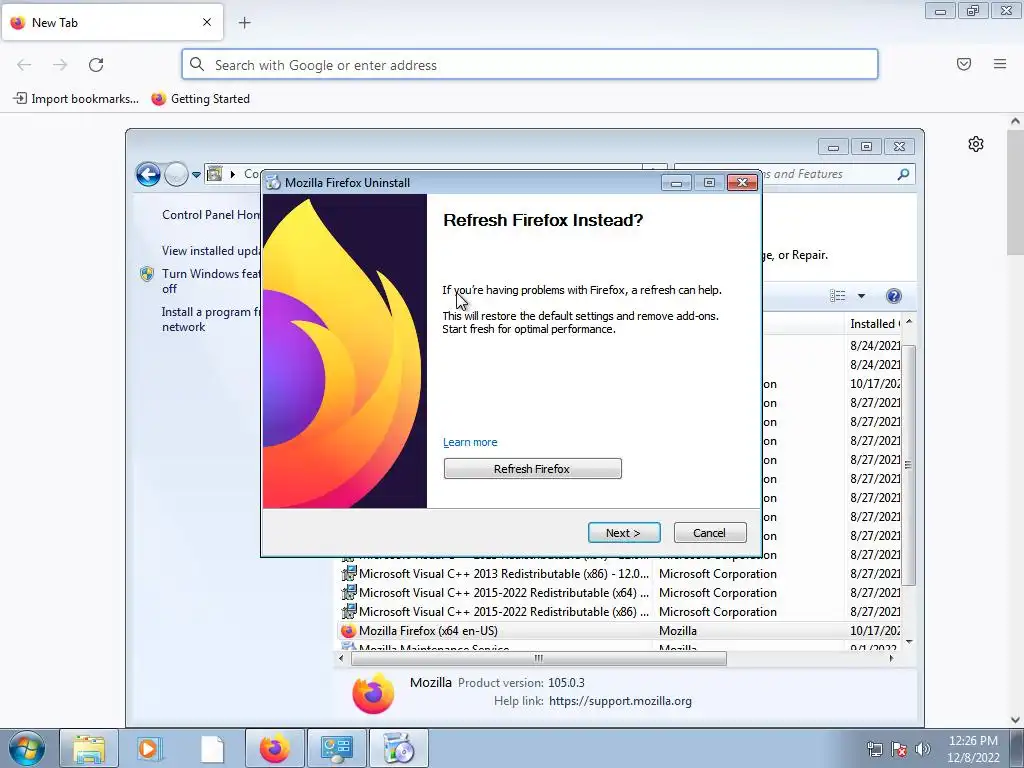
Task: Expand the view options dropdown arrow
Action: tap(861, 296)
